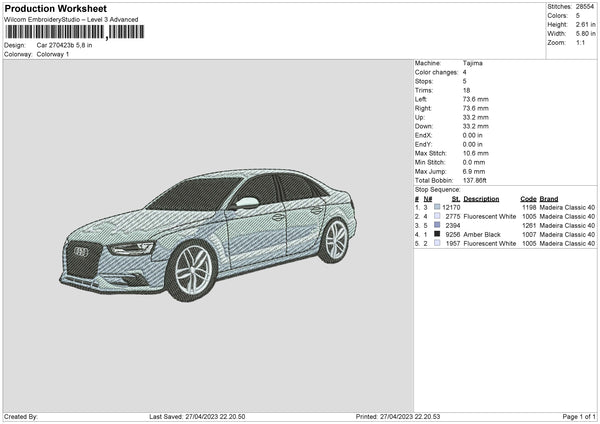Click the Up value 33.2 mm
This screenshot has width=600, height=424.
coord(476,117)
